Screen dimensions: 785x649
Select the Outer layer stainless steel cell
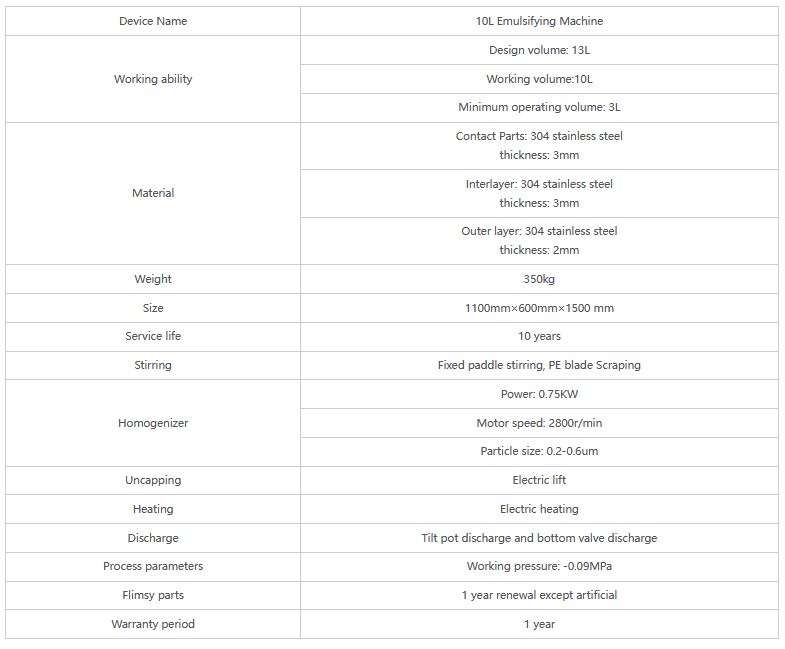[x=539, y=240]
